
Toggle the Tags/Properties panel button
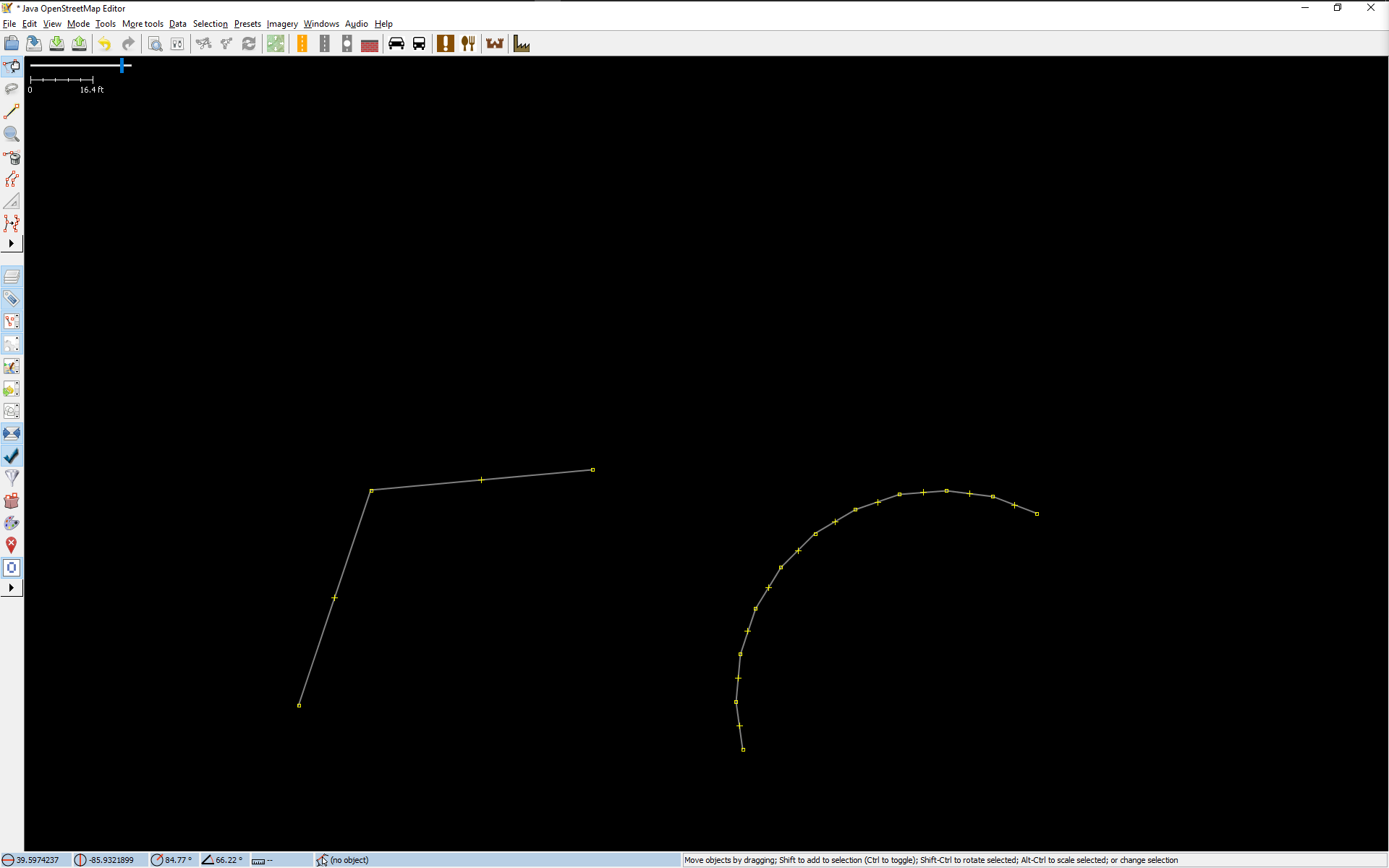(12, 299)
